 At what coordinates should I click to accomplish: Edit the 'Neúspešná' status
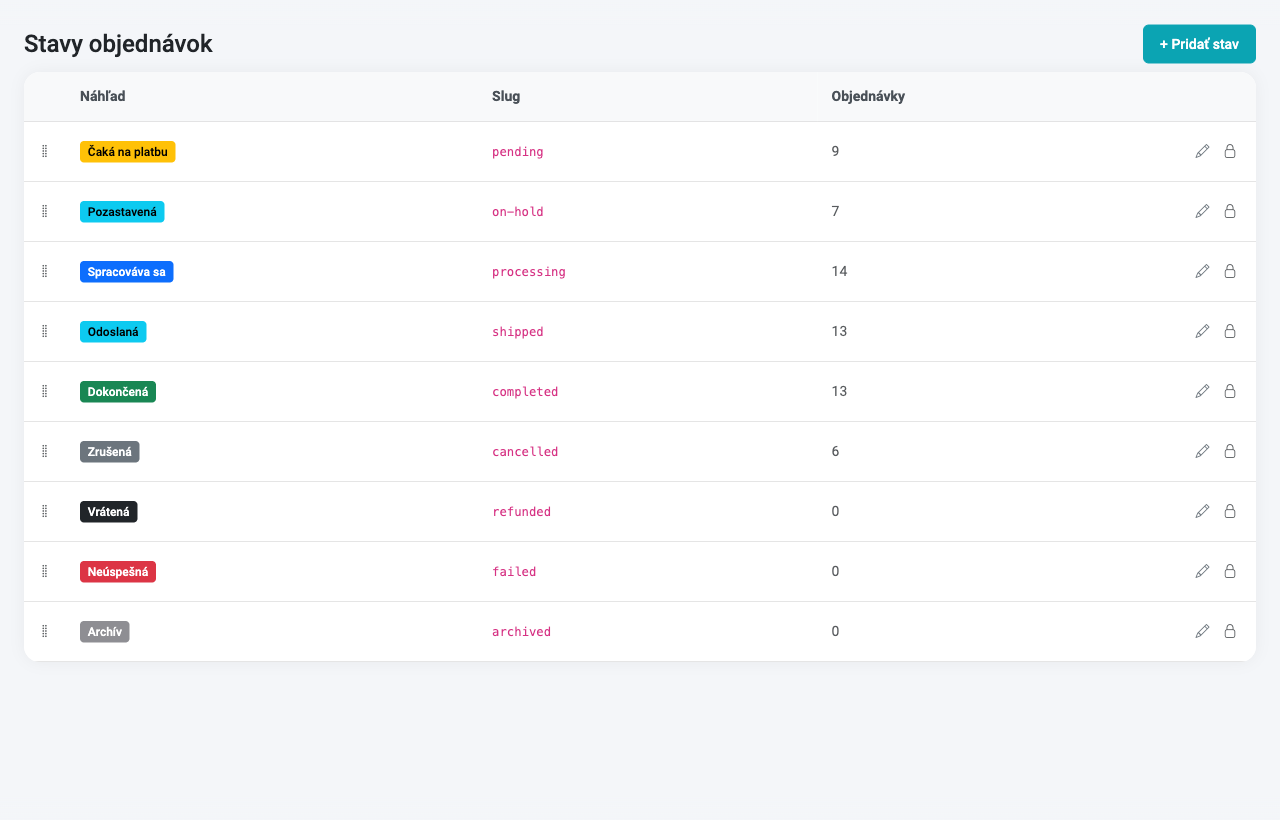click(1202, 571)
